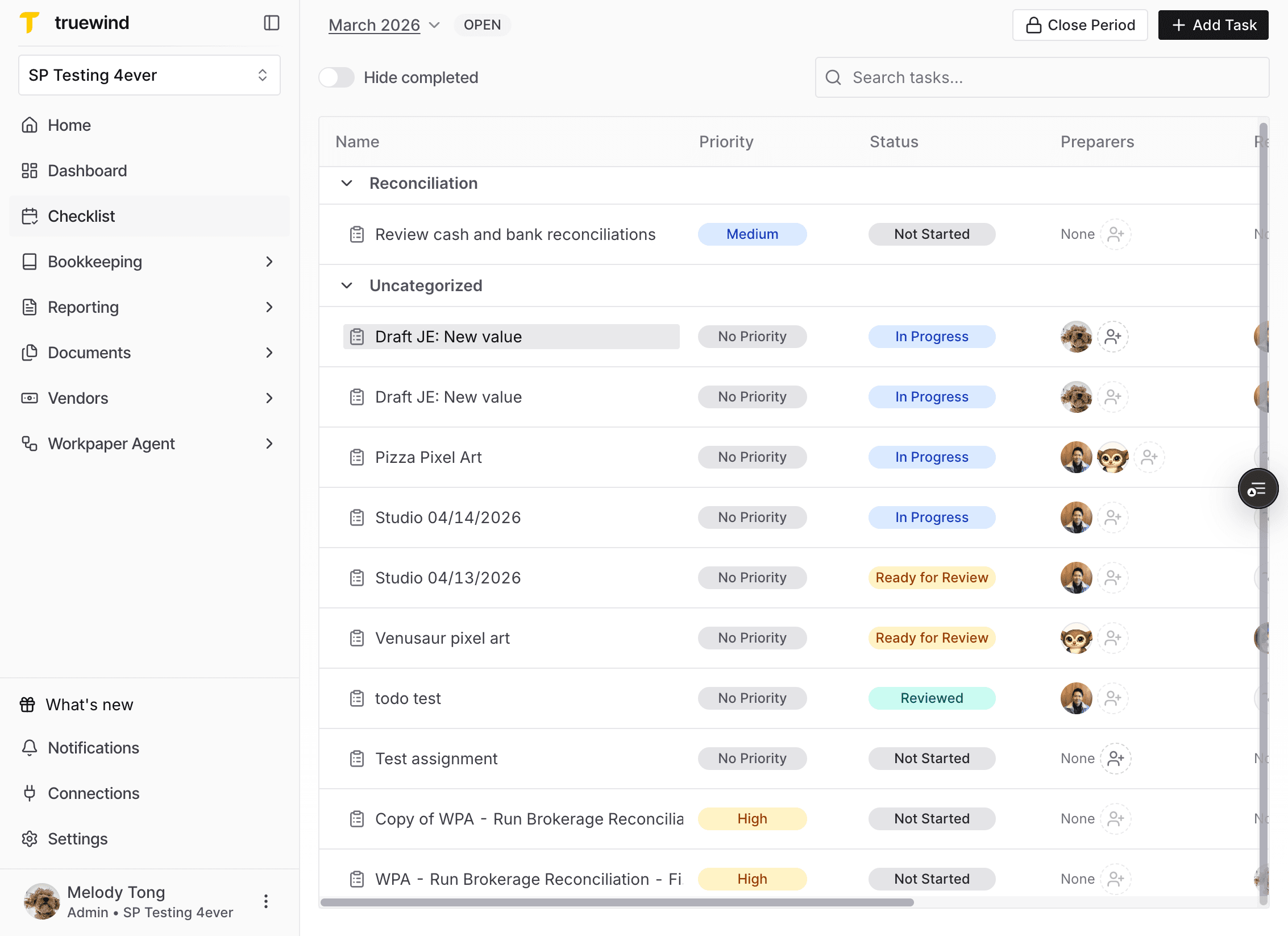Toggle the Hide completed switch

336,77
